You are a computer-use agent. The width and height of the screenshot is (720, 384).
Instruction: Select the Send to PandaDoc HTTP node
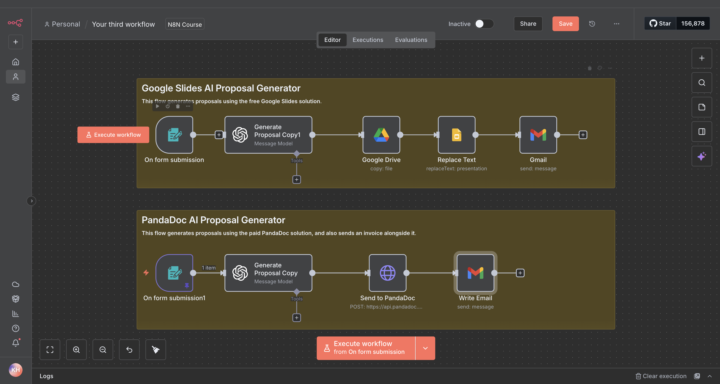tap(388, 273)
